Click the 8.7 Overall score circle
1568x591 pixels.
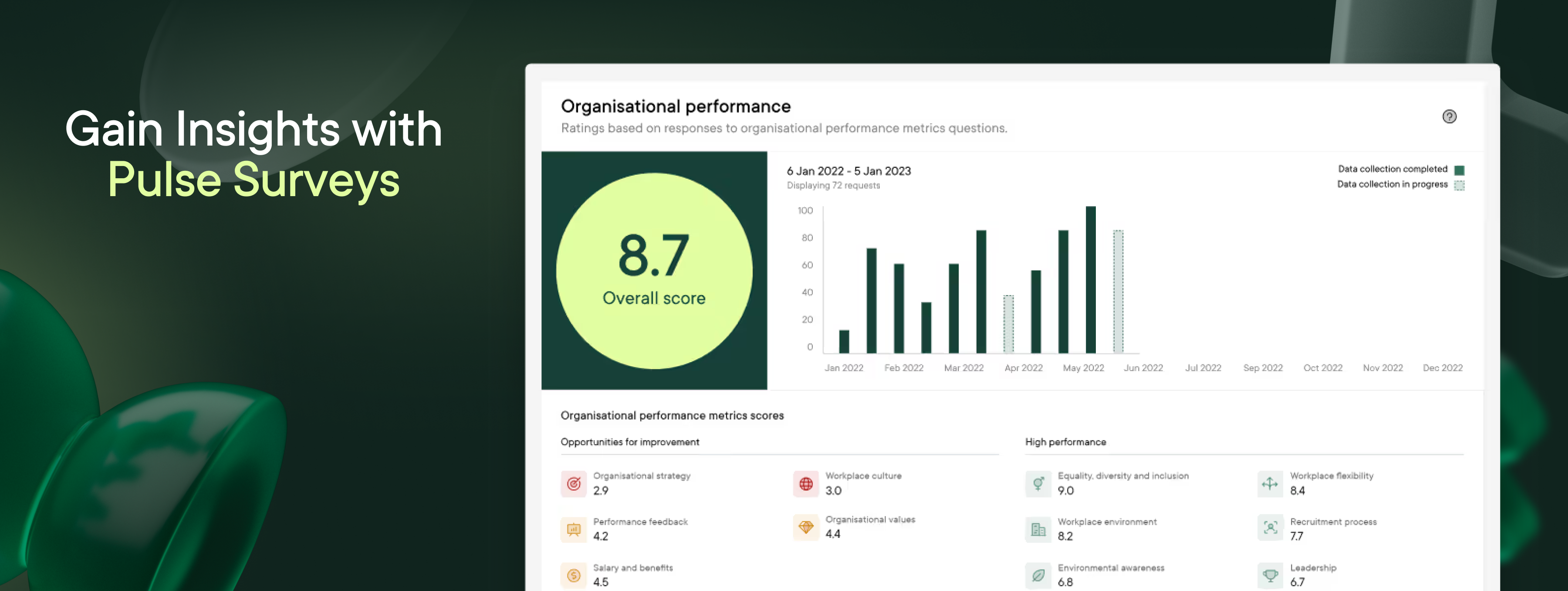(654, 271)
